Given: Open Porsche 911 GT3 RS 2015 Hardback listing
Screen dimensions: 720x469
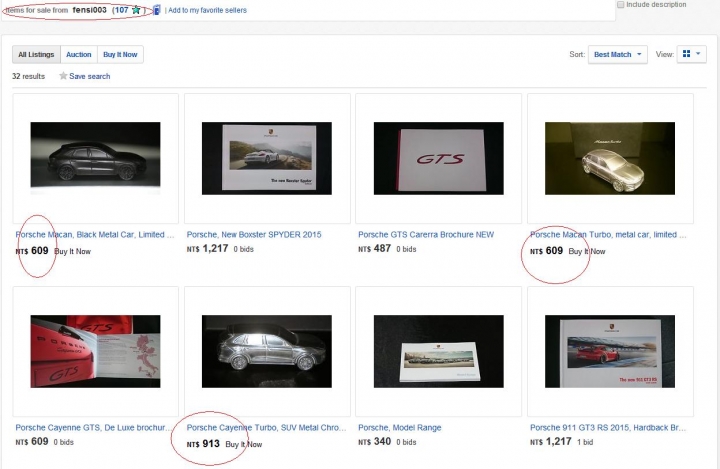Looking at the screenshot, I should click(x=608, y=427).
